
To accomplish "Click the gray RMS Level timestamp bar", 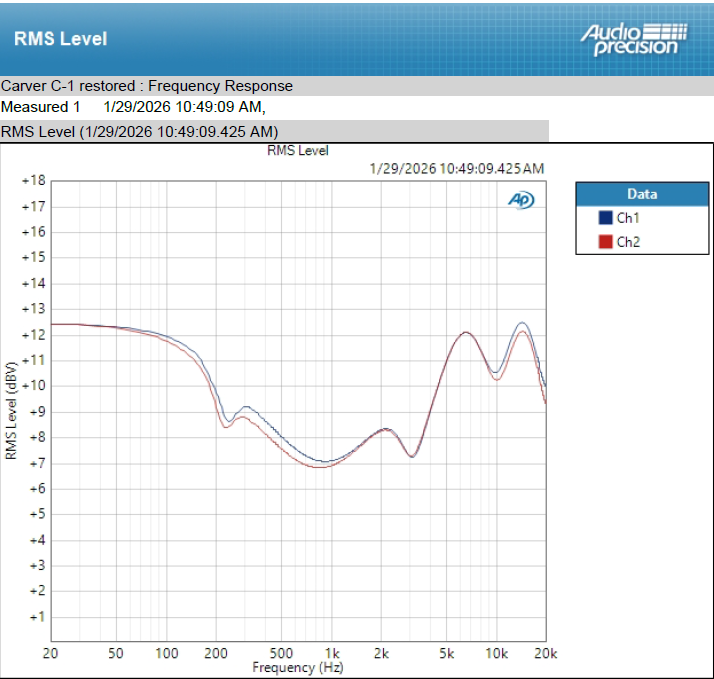I will (274, 132).
